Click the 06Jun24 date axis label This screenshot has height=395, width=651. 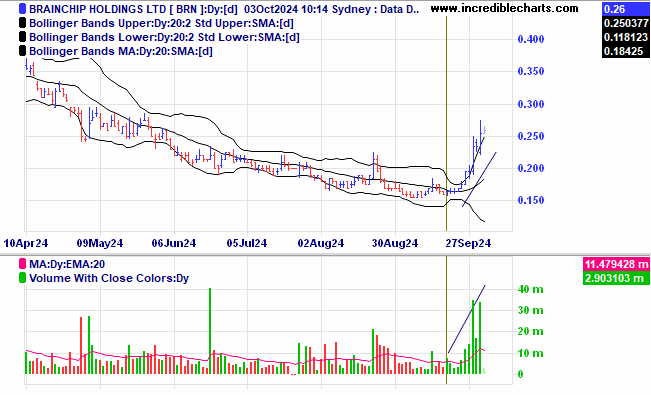pyautogui.click(x=174, y=243)
